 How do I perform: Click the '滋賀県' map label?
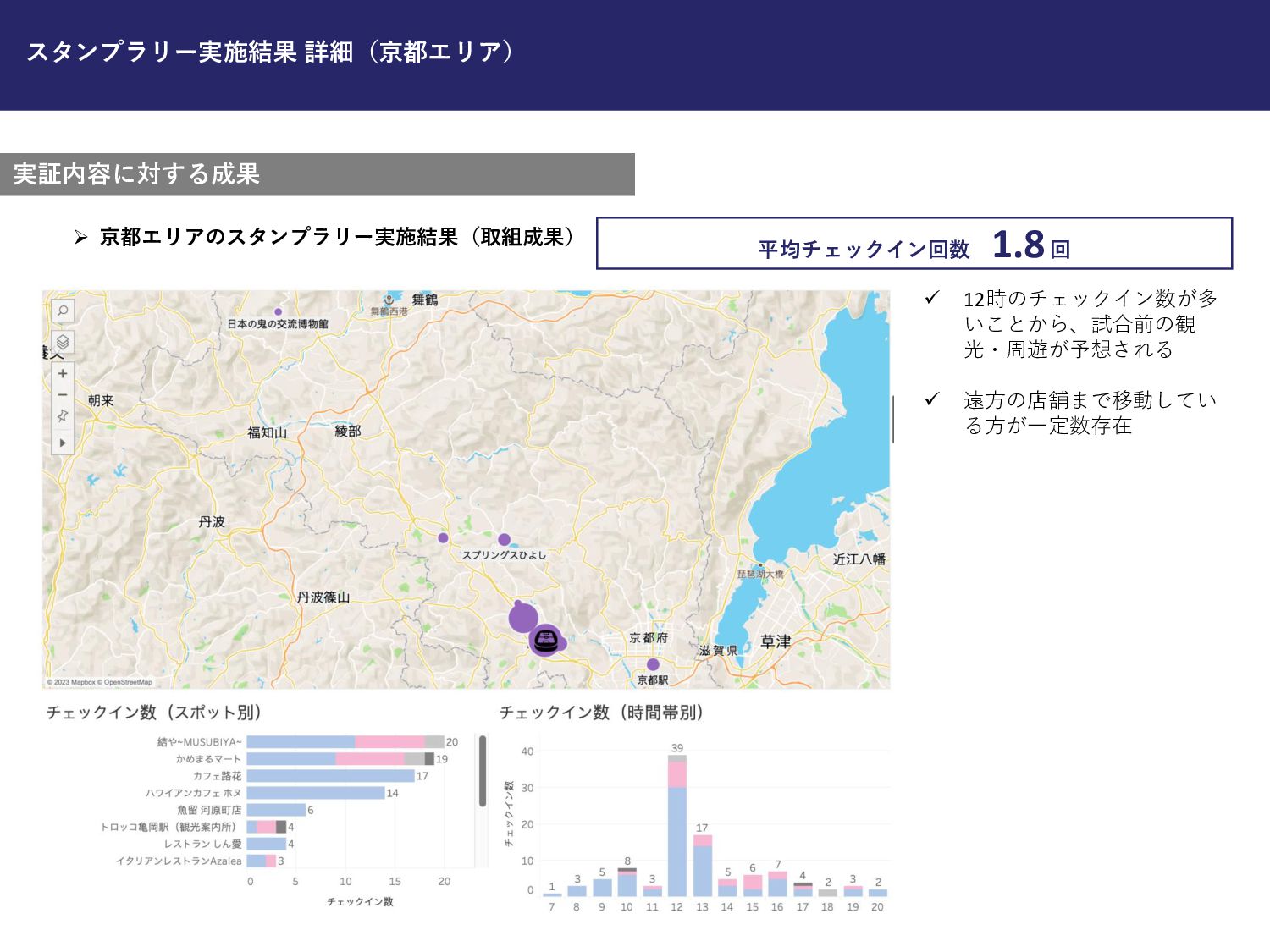click(x=719, y=650)
